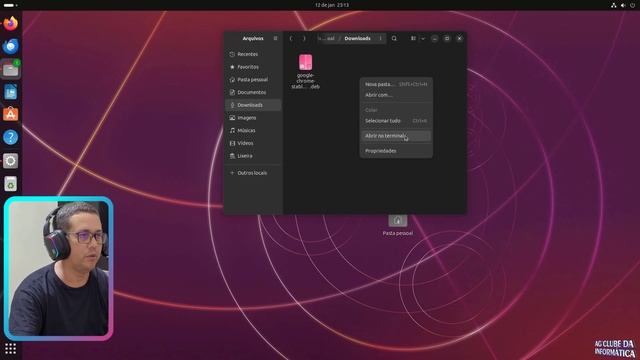640x360 pixels.
Task: Open the network status icon in top bar
Action: [613, 5]
